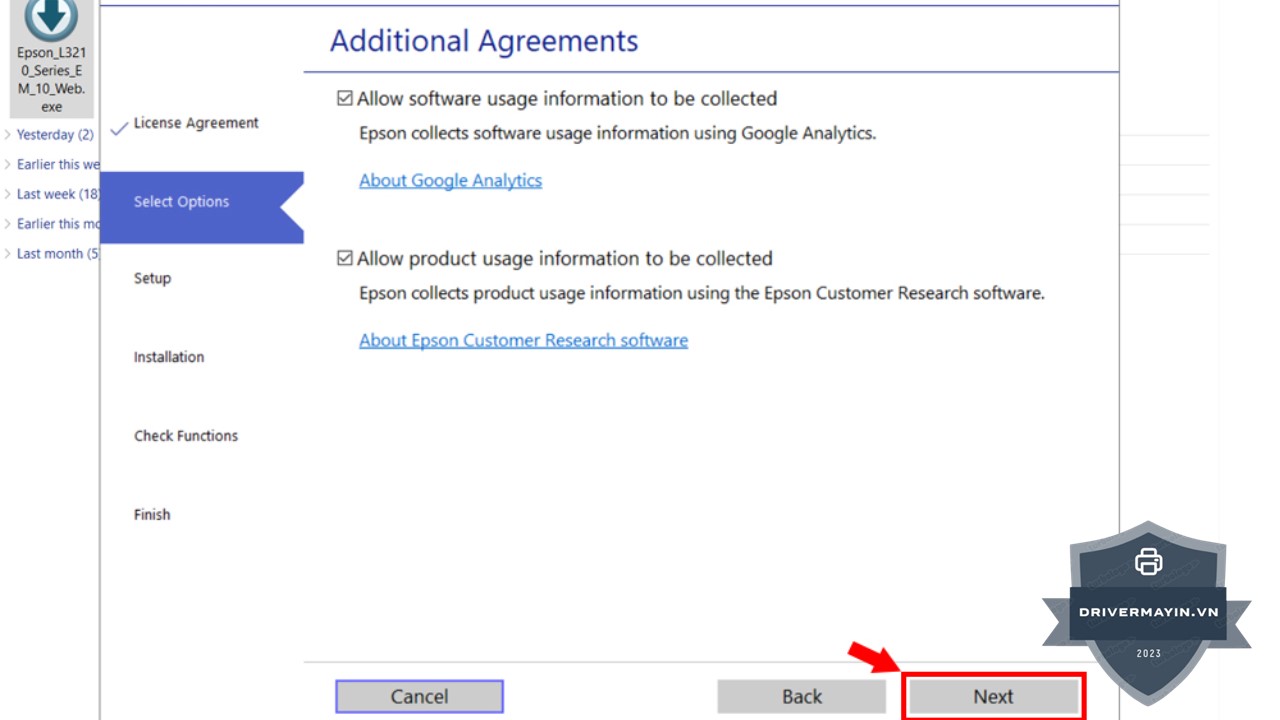Select the Finish step in sidebar
Viewport: 1280px width, 720px height.
[152, 515]
